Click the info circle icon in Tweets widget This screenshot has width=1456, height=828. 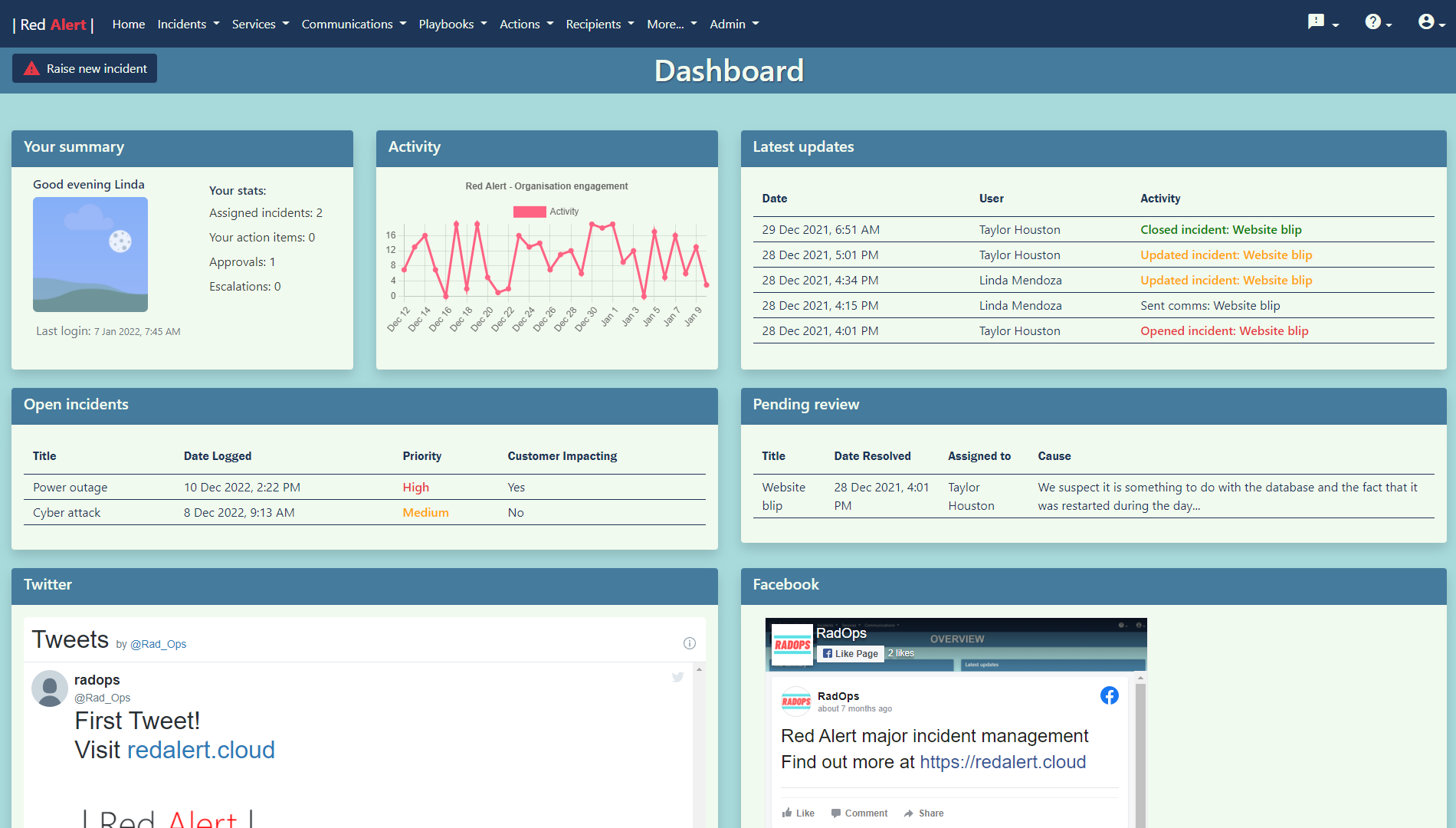689,642
